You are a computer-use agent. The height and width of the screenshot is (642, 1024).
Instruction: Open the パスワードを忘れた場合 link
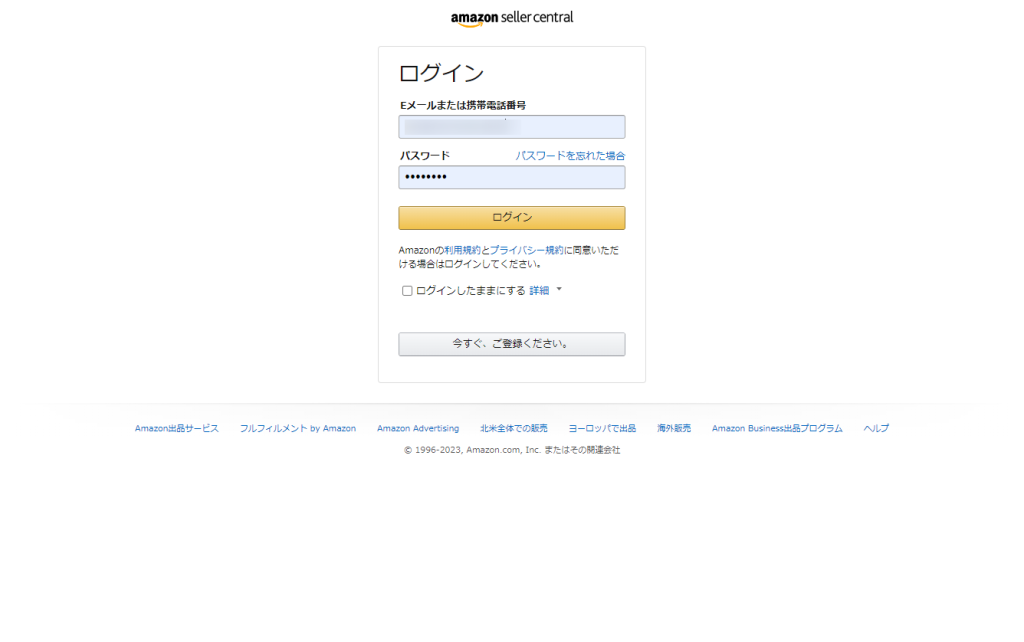[x=570, y=156]
